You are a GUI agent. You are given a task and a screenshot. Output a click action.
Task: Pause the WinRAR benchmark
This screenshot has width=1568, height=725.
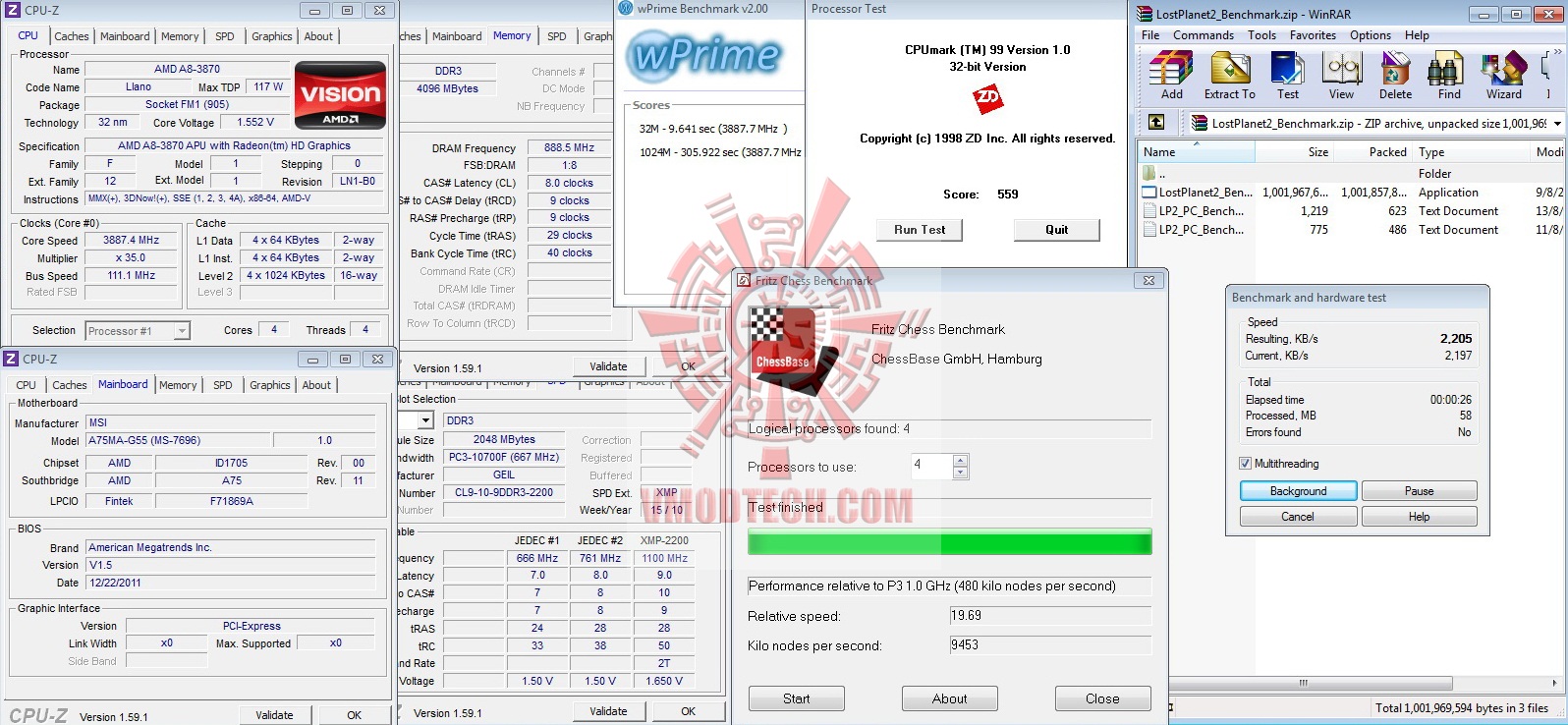click(1420, 491)
